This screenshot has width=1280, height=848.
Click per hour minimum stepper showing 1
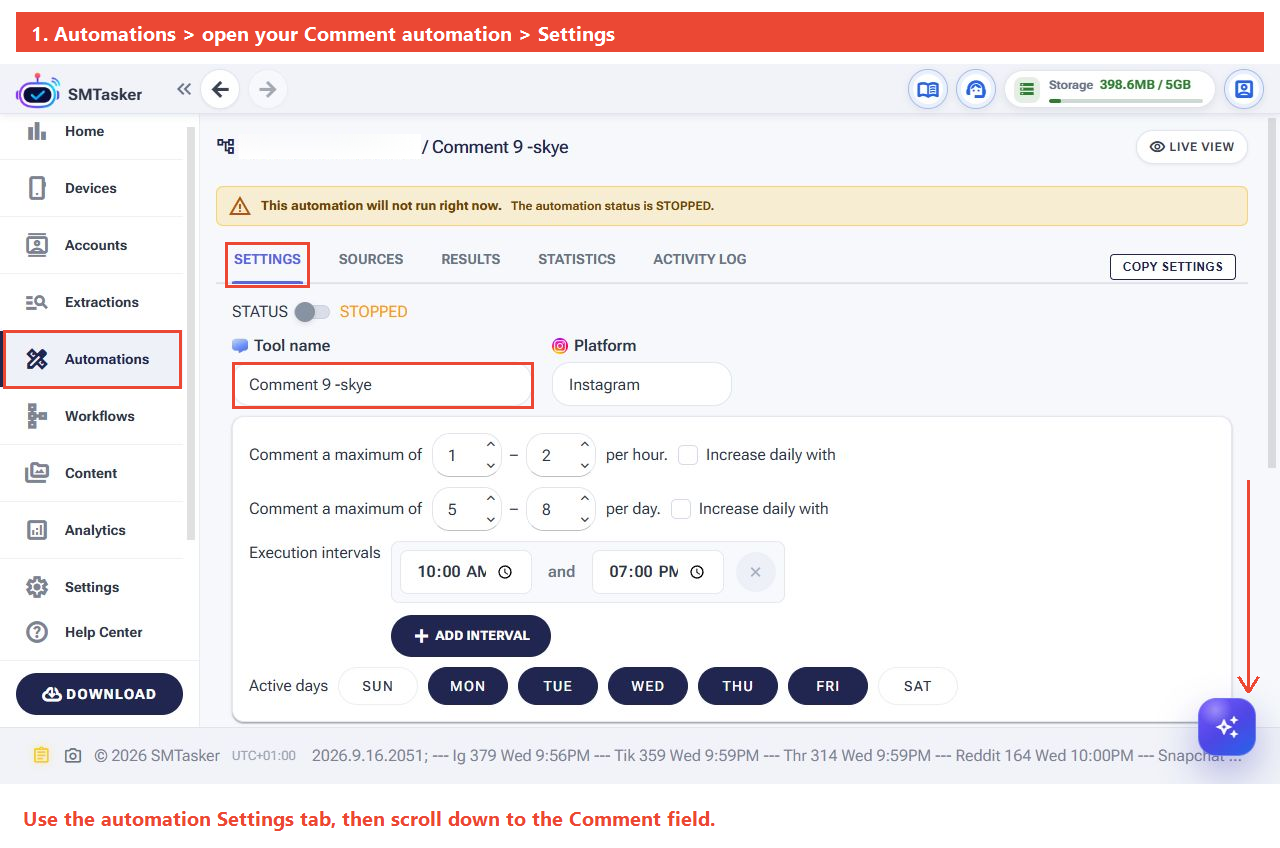pos(467,455)
